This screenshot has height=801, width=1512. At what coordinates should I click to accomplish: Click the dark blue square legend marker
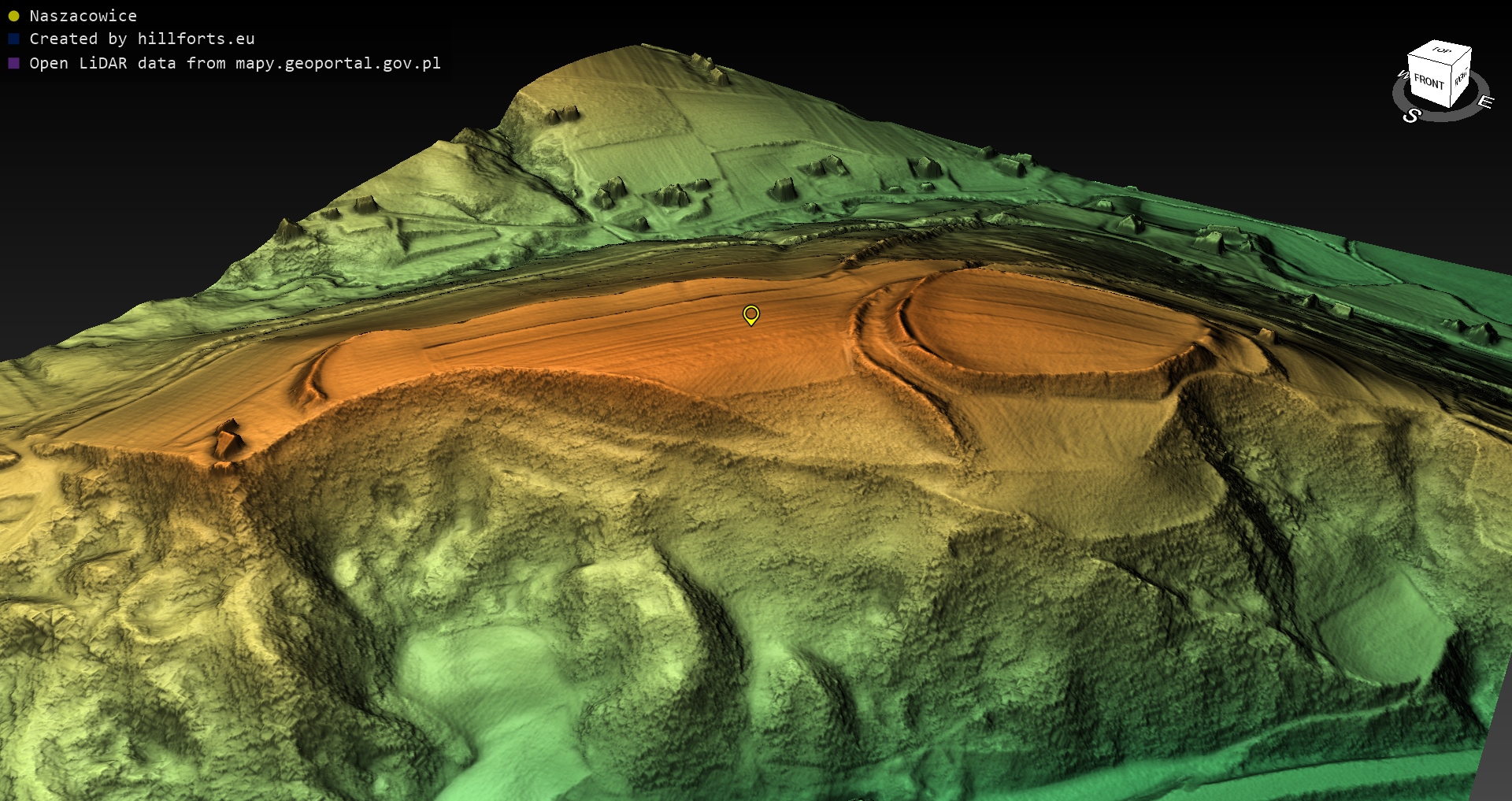[x=13, y=39]
